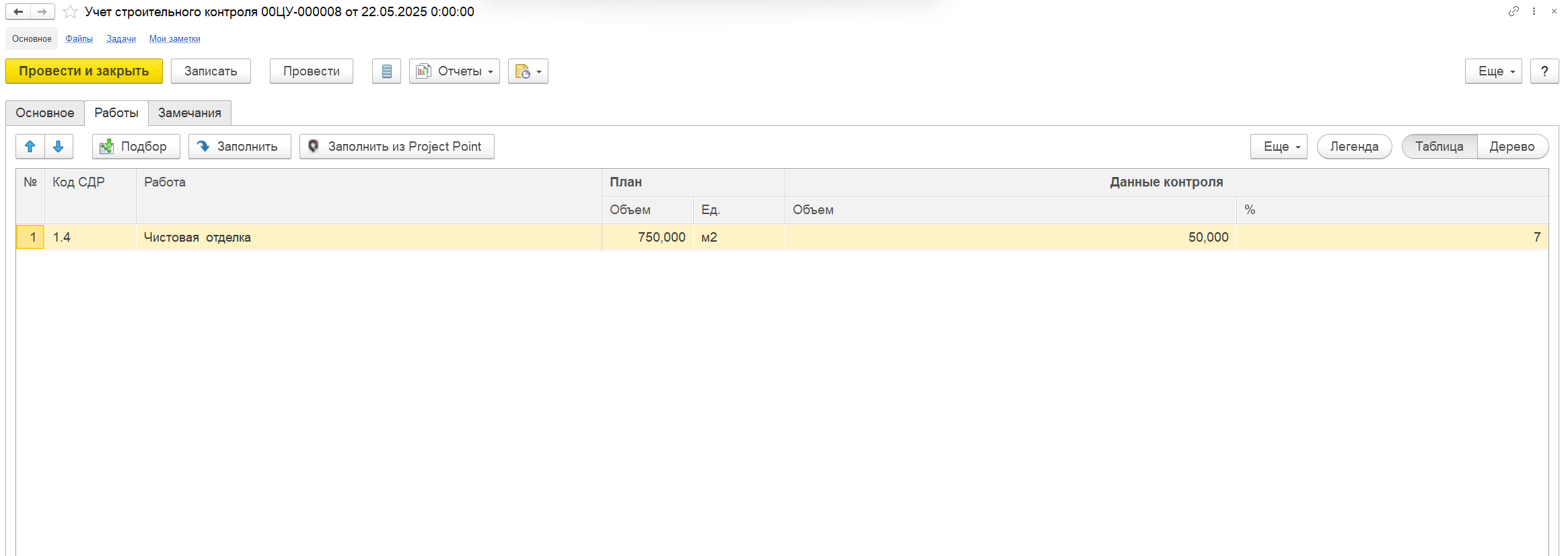
Task: Move row down with blue arrow
Action: click(x=59, y=146)
